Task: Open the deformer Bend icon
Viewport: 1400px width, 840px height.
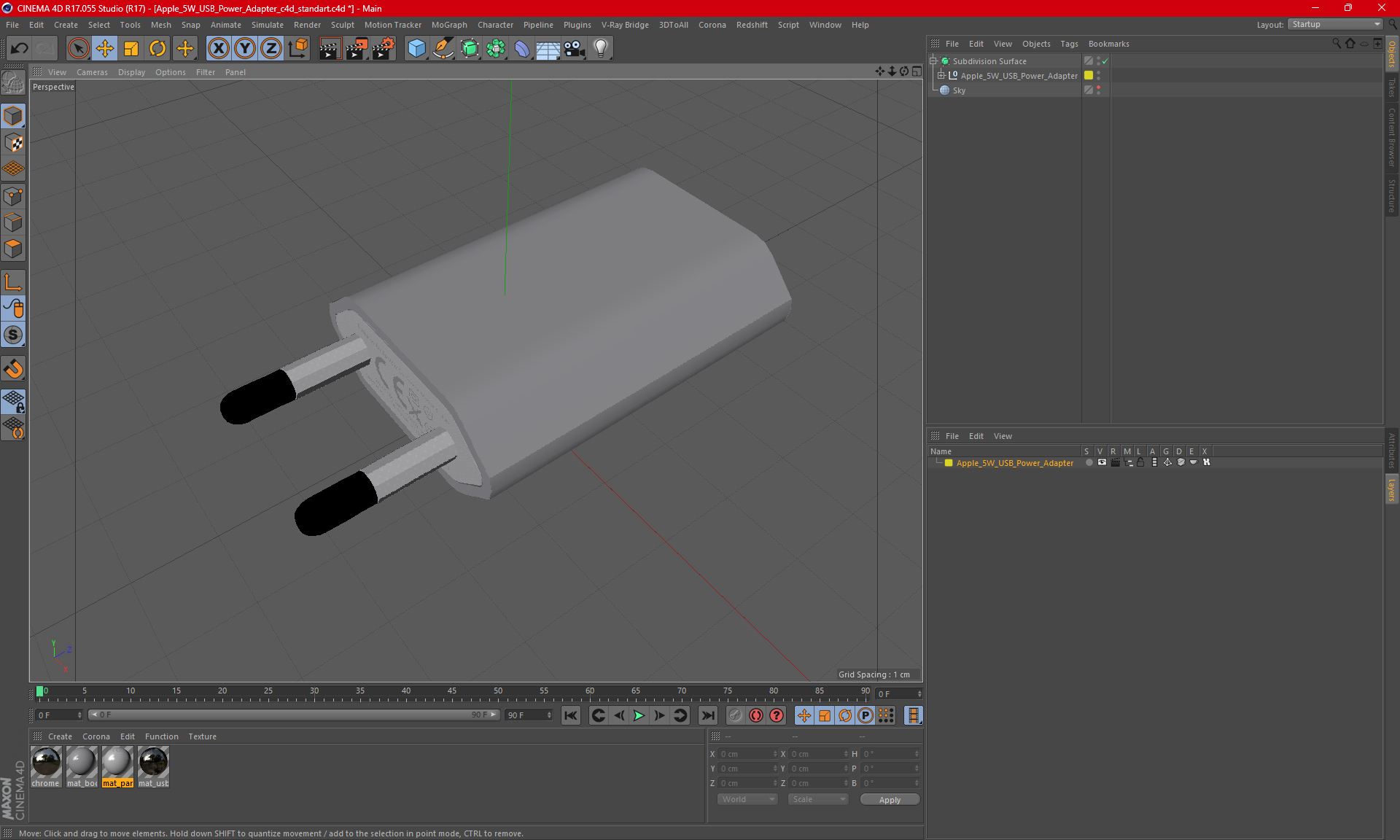Action: click(x=522, y=49)
